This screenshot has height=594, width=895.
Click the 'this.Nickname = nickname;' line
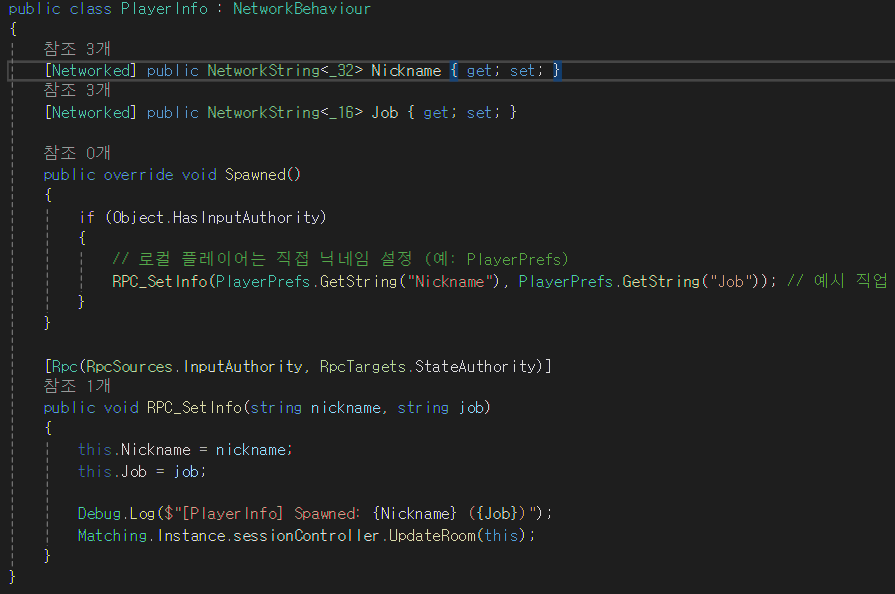click(x=186, y=450)
